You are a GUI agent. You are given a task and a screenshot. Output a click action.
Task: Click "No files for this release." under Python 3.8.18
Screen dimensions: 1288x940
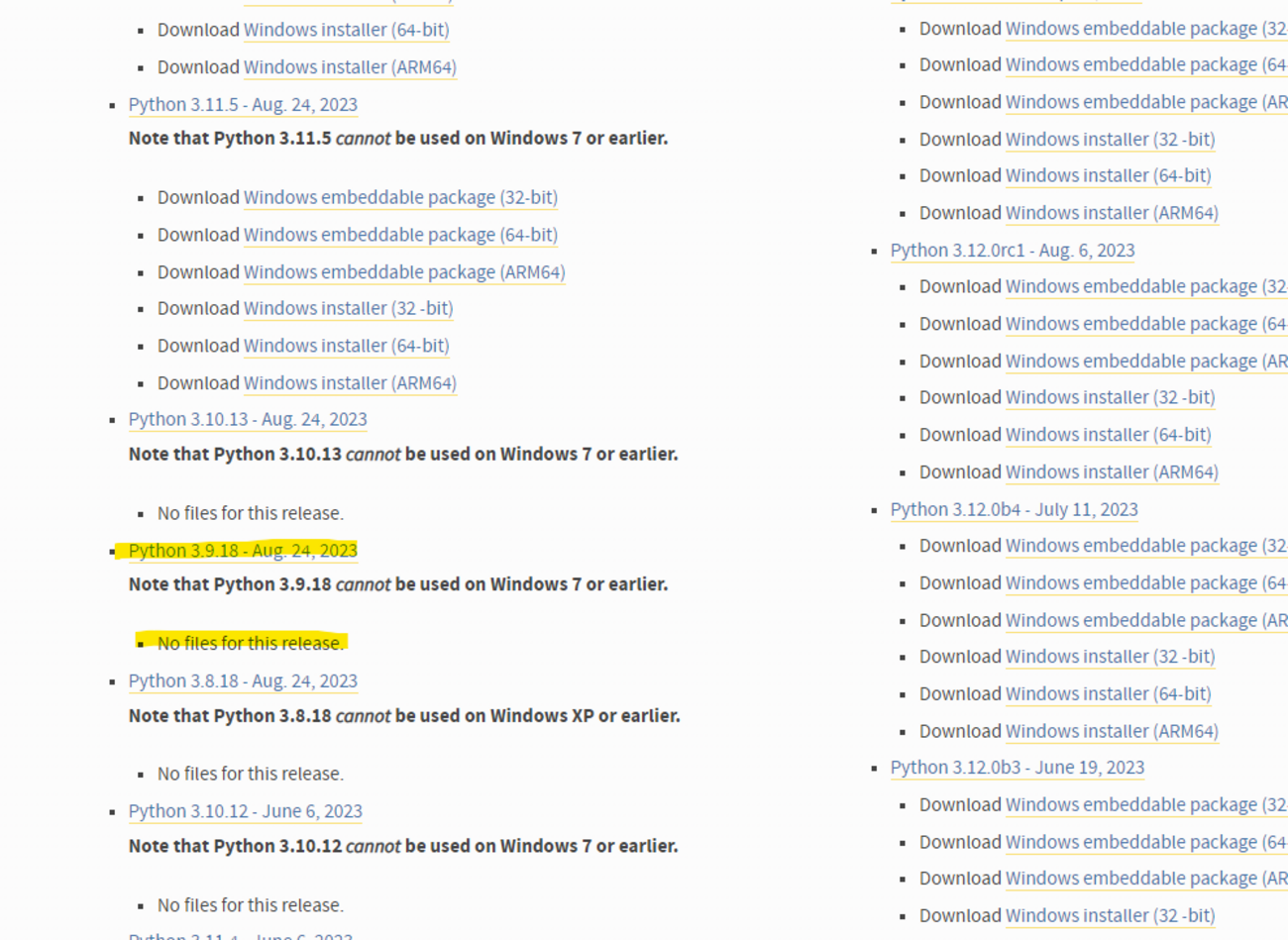[251, 775]
